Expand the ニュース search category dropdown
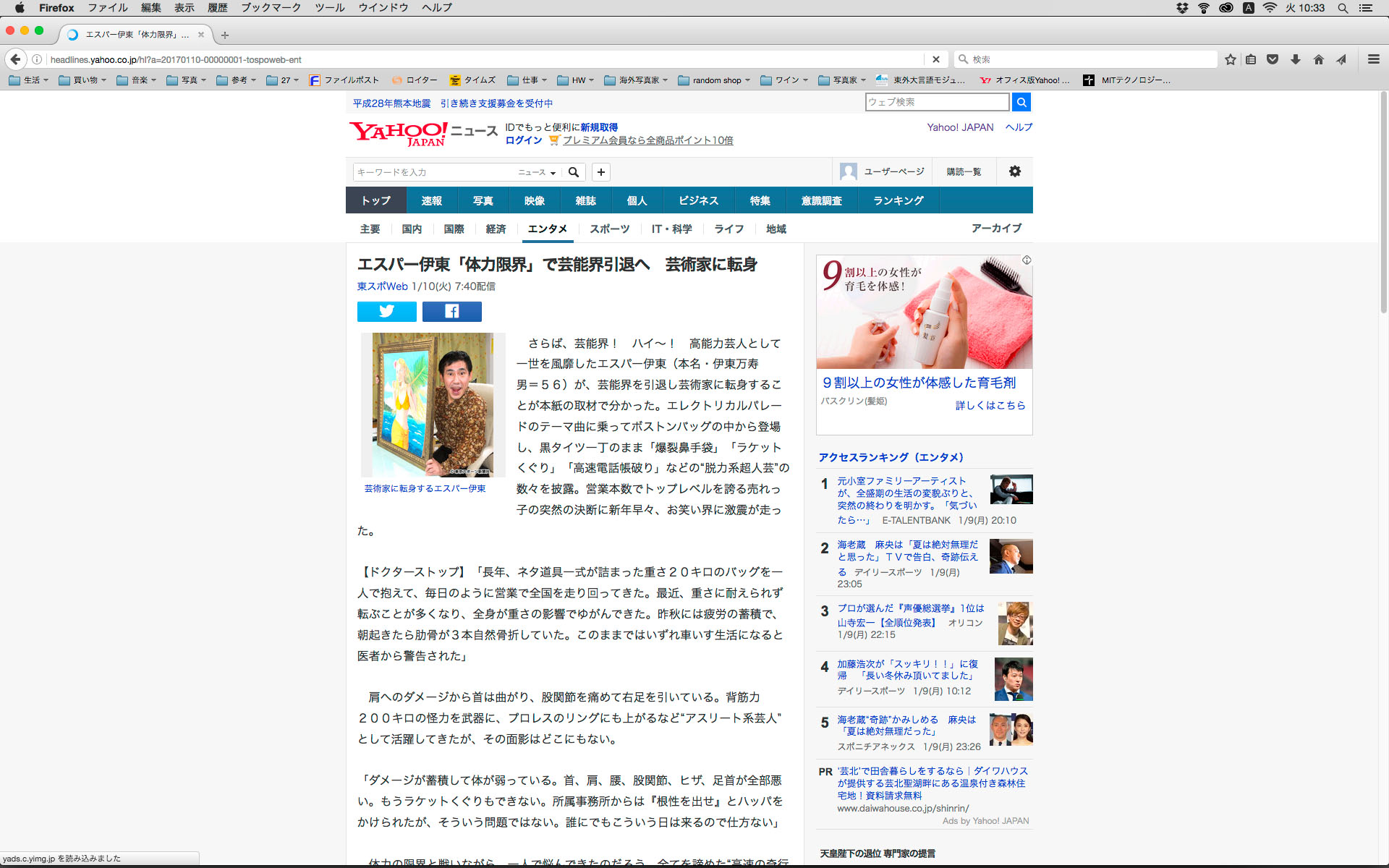Screen dimensions: 1389x868 coord(537,172)
